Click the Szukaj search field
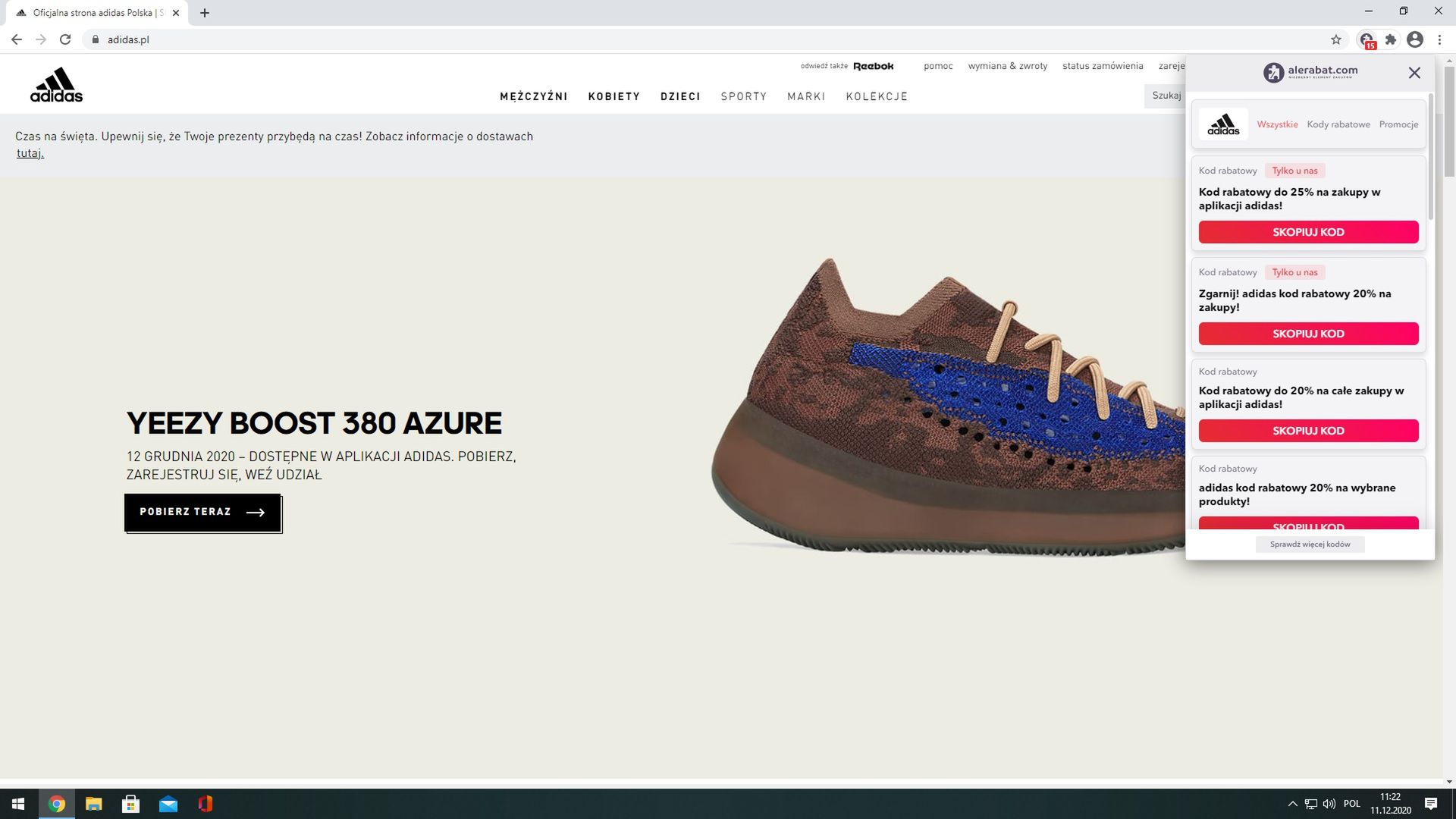This screenshot has width=1456, height=819. [x=1166, y=96]
